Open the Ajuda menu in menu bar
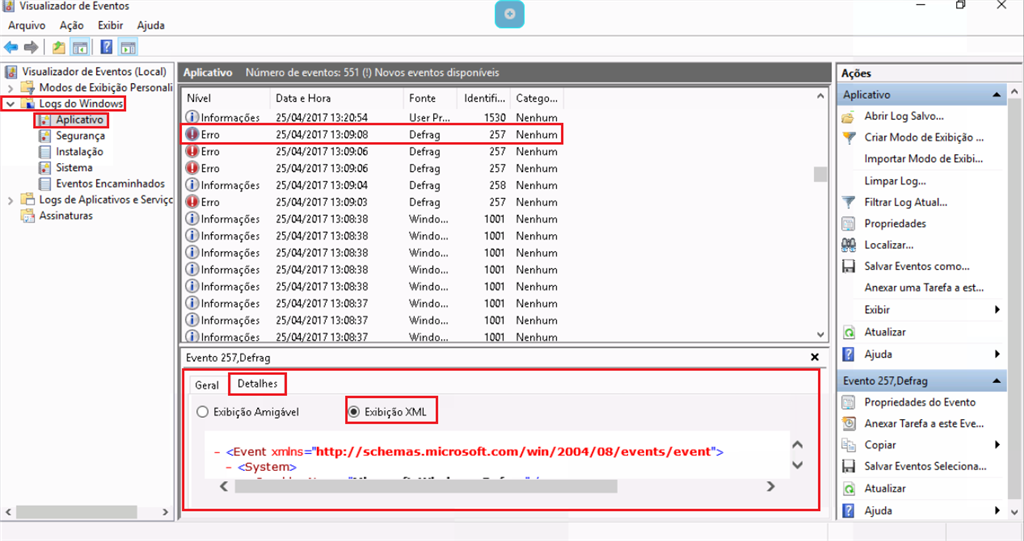This screenshot has width=1024, height=541. 151,25
